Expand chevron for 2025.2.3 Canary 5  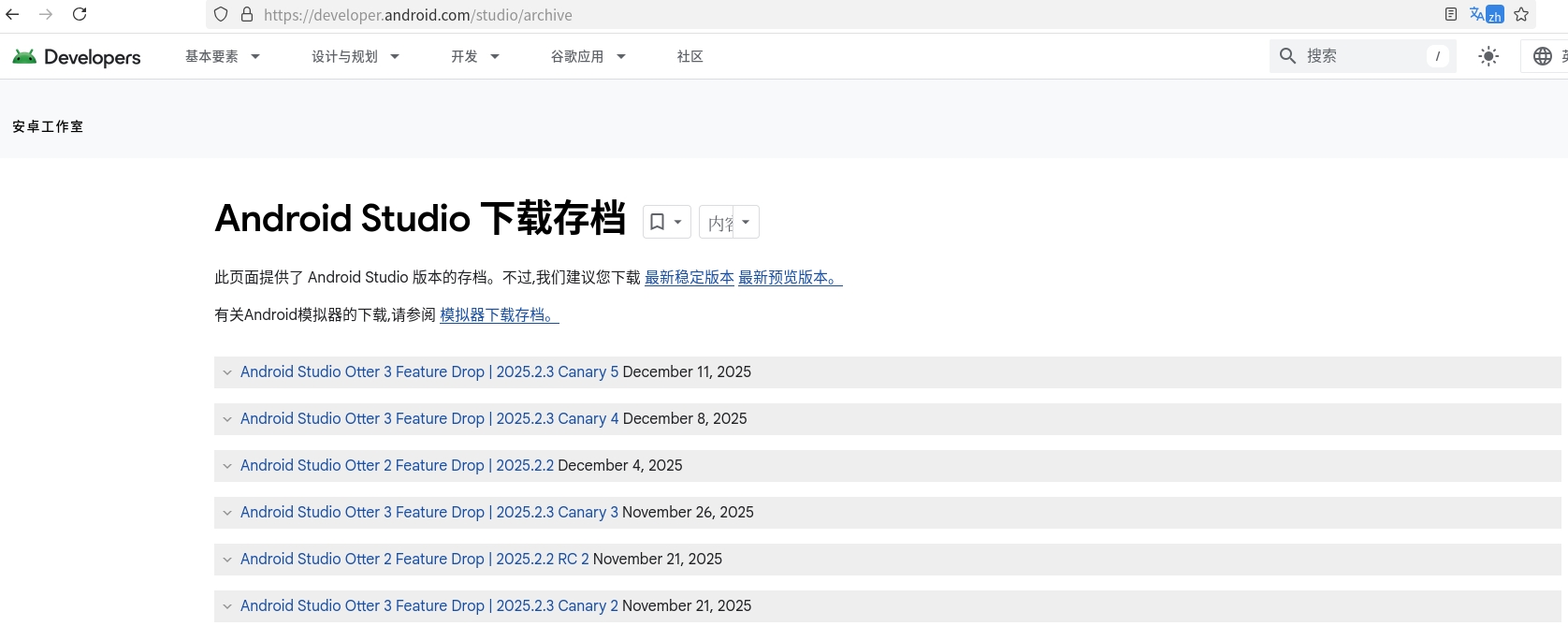pyautogui.click(x=227, y=372)
